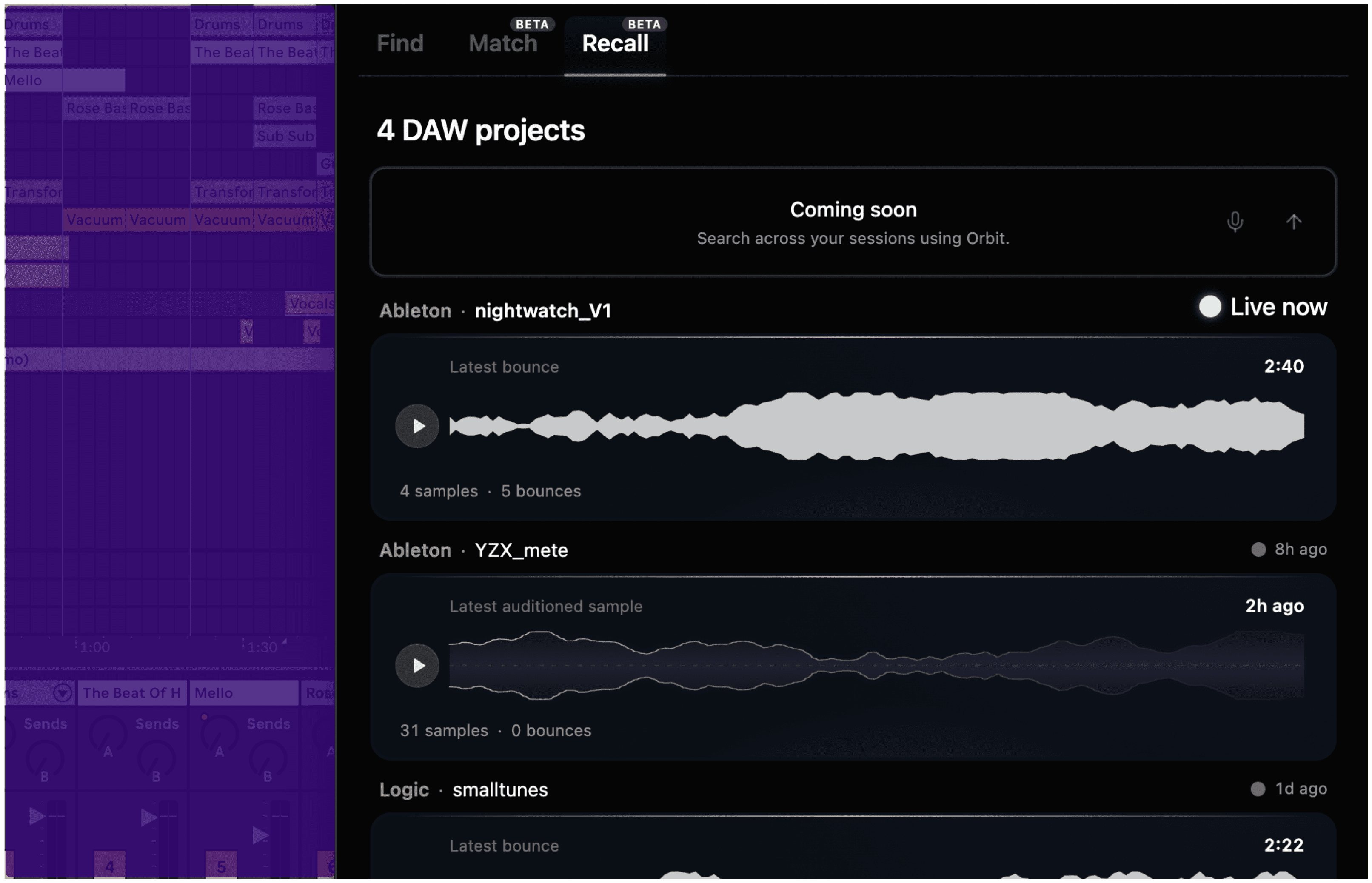Click the microphone icon in search box
Screen dimensions: 1372x883
tap(1235, 221)
